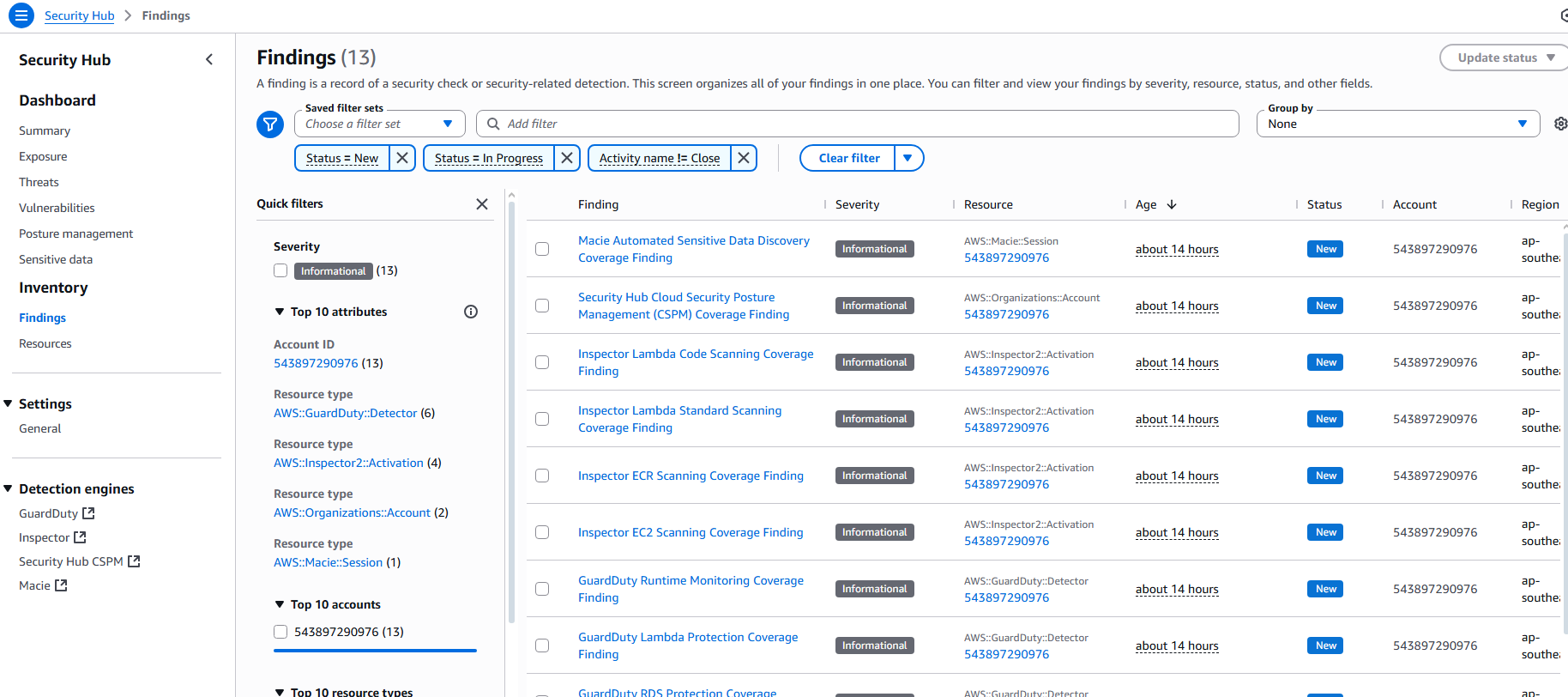Click the round blue filter funnel icon
Image resolution: width=1568 pixels, height=697 pixels.
(270, 124)
